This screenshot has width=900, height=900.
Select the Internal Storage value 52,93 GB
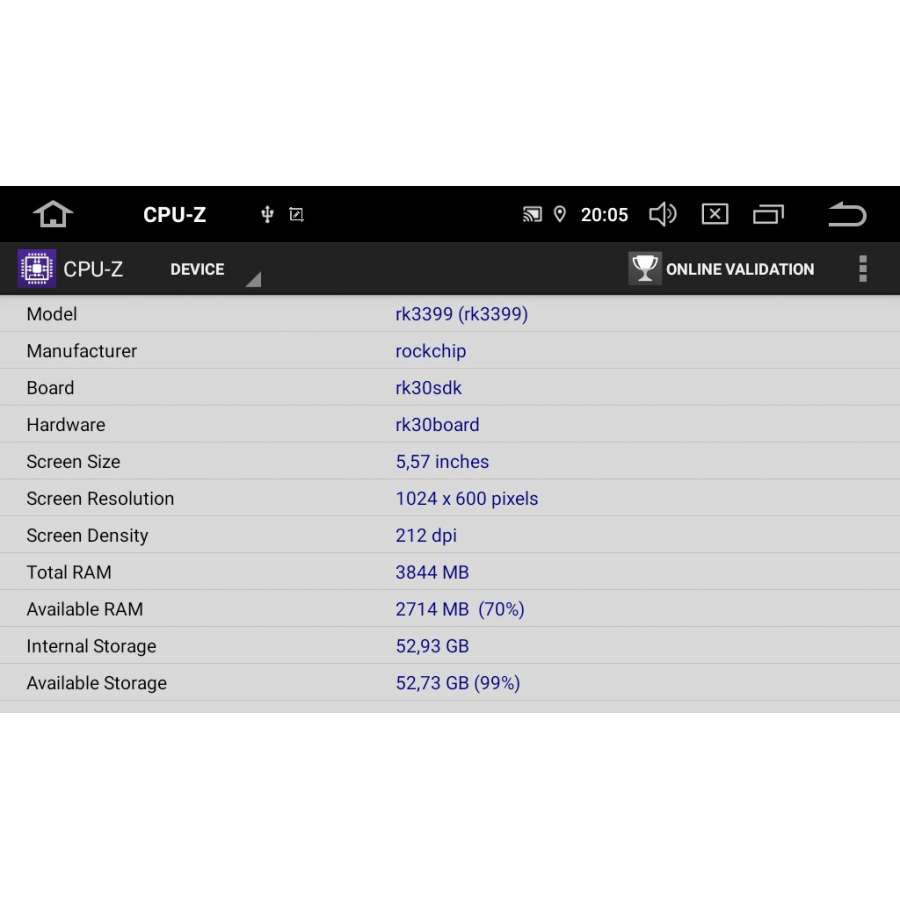click(x=432, y=646)
